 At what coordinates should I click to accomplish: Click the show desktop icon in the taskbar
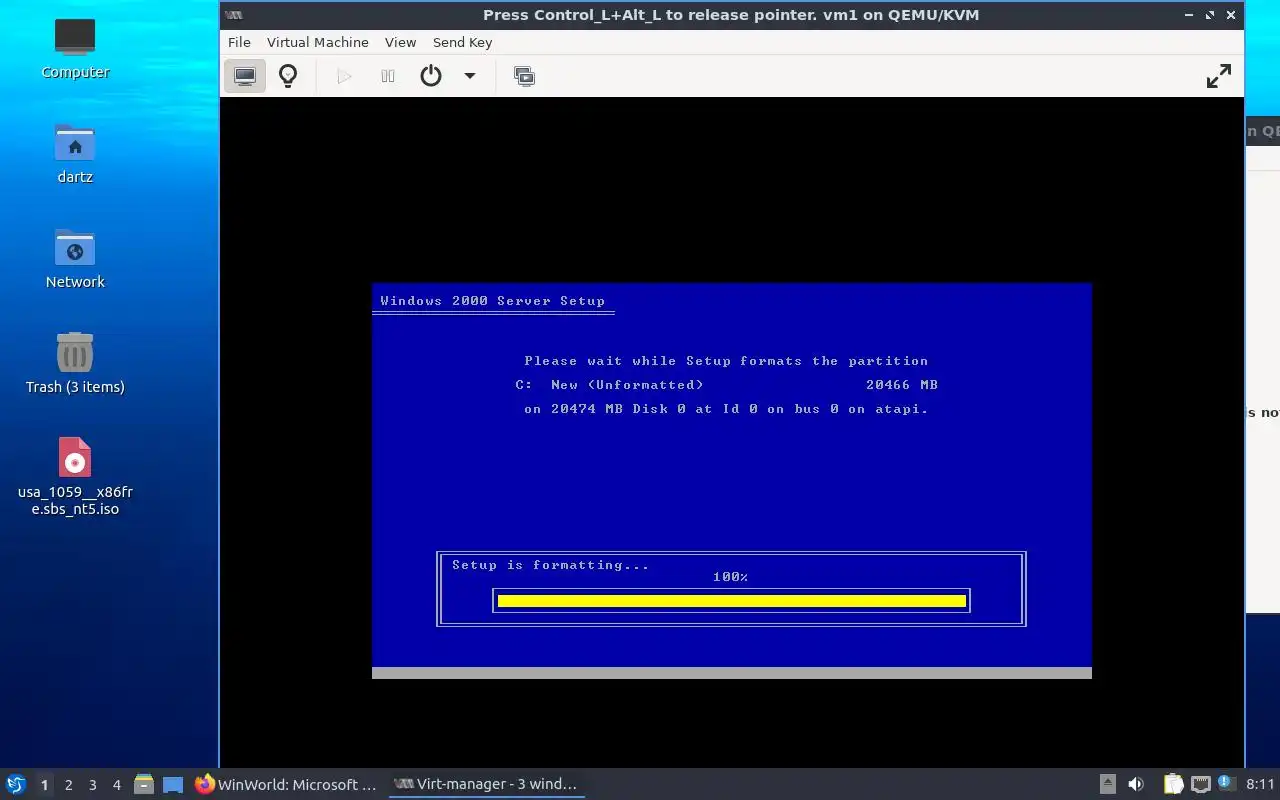pos(173,785)
